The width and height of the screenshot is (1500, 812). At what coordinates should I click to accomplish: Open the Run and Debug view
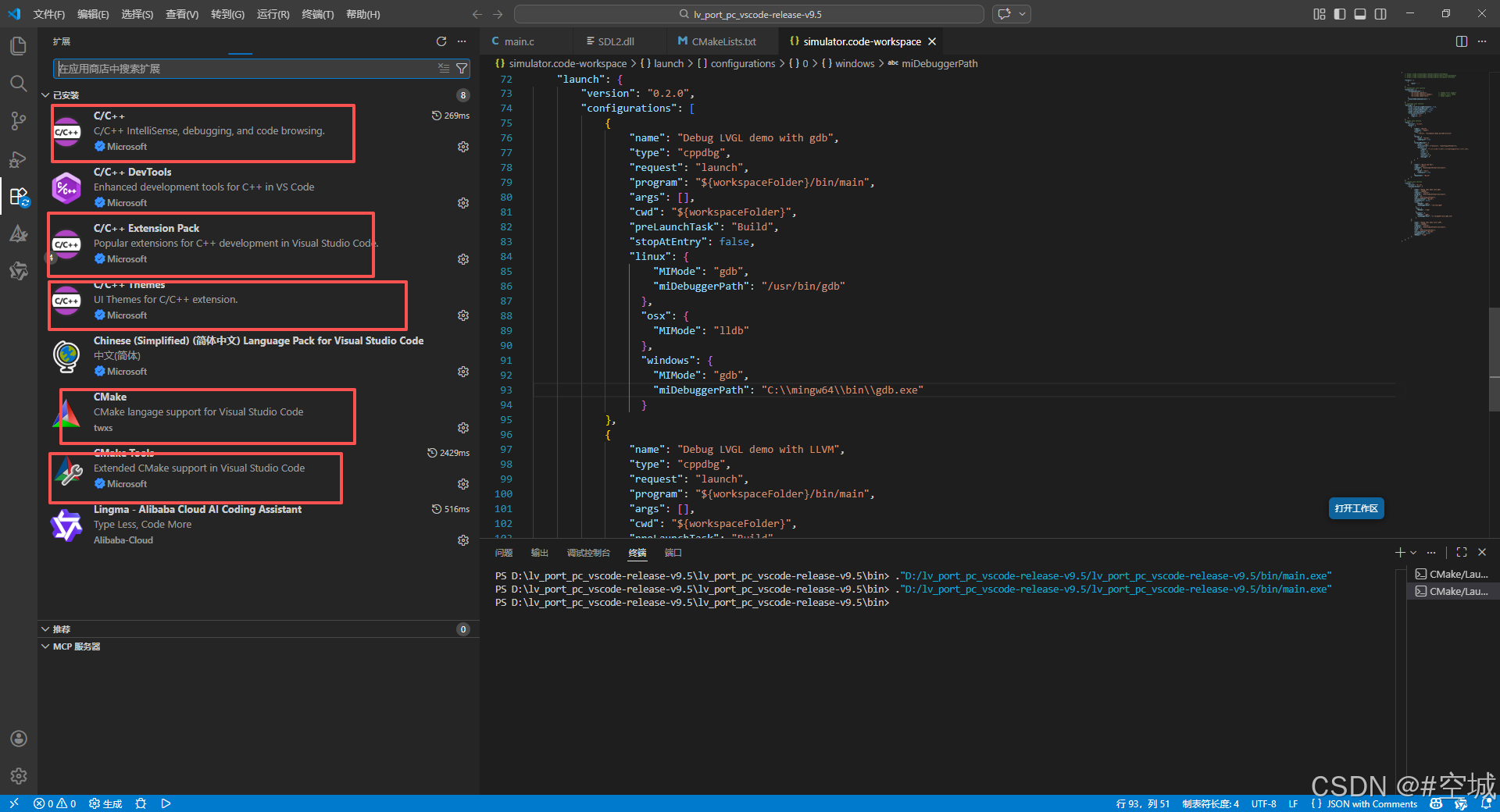pos(18,159)
